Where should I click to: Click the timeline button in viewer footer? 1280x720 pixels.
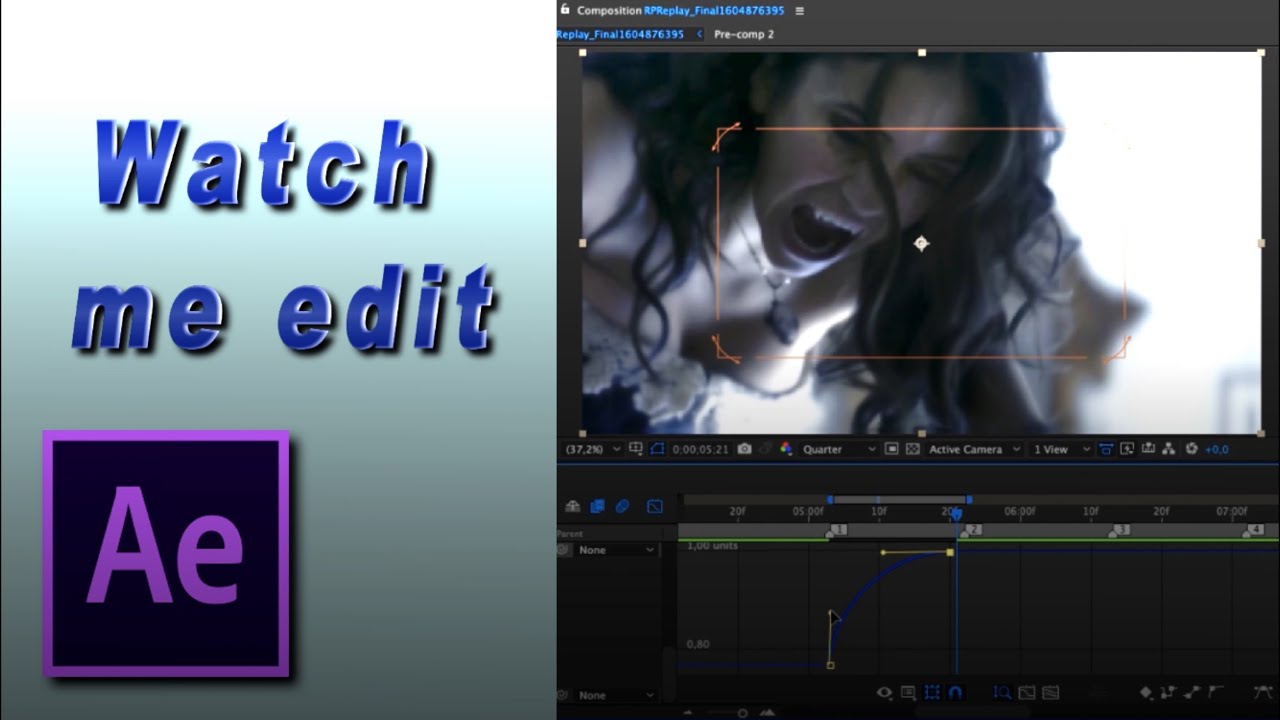click(x=1148, y=449)
